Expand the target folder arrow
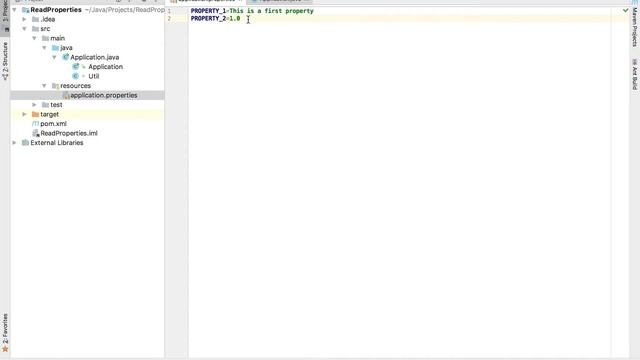The image size is (640, 360). [x=24, y=114]
